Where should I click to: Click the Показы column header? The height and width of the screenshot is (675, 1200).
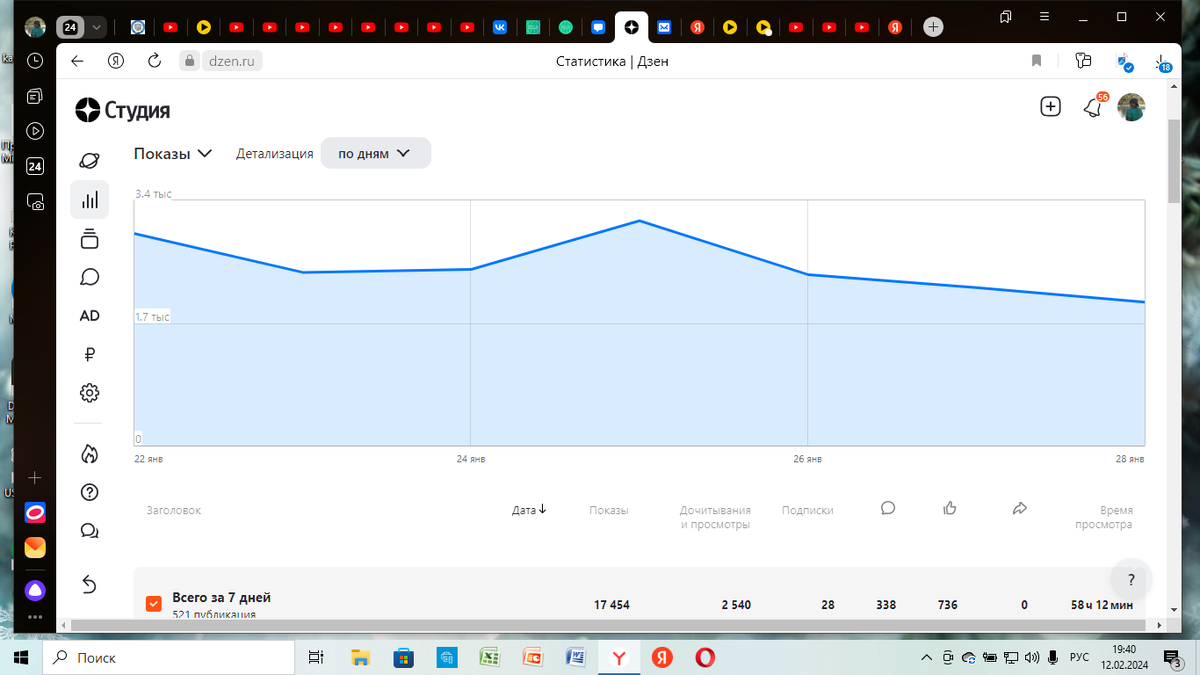(x=609, y=510)
